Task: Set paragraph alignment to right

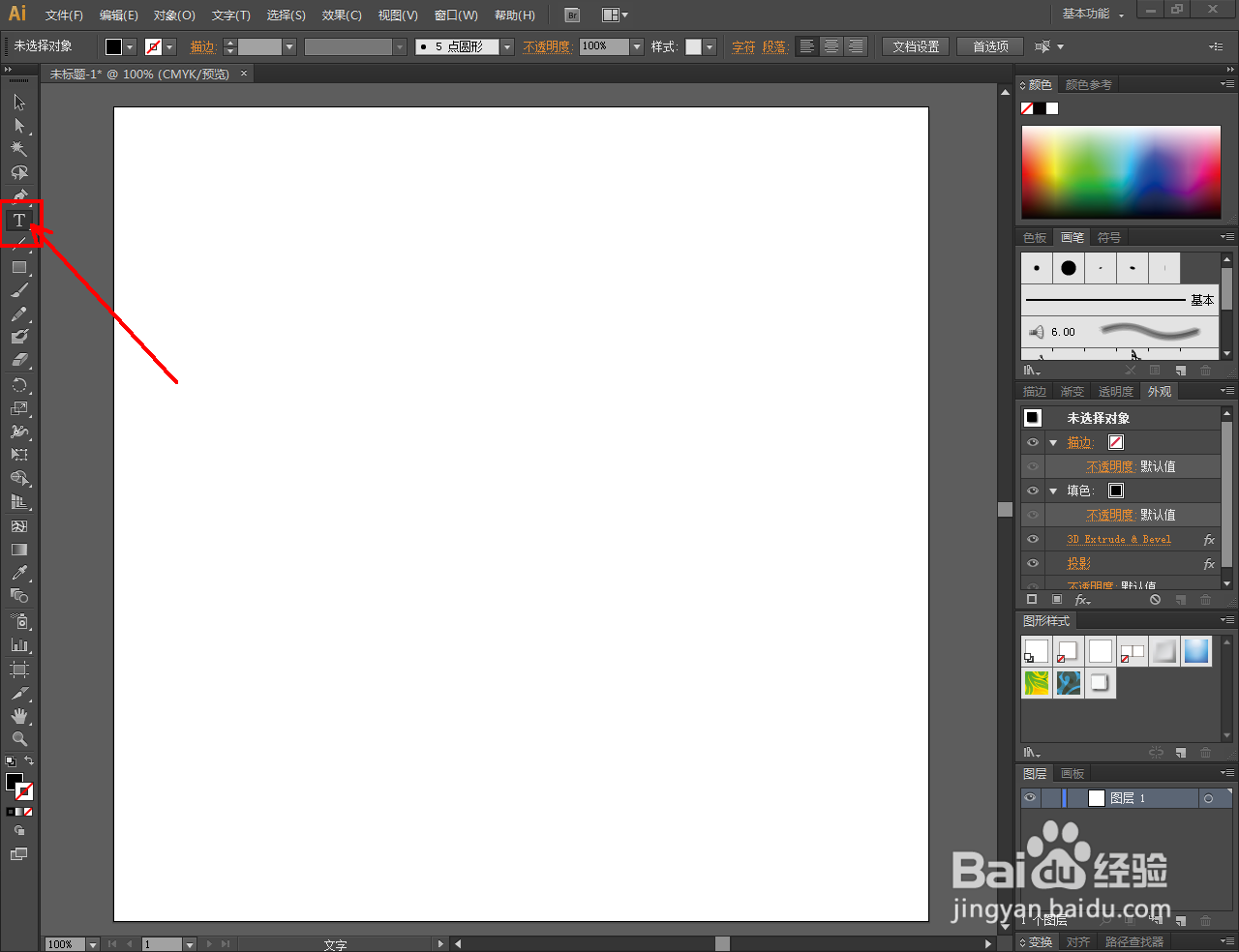Action: [x=855, y=46]
